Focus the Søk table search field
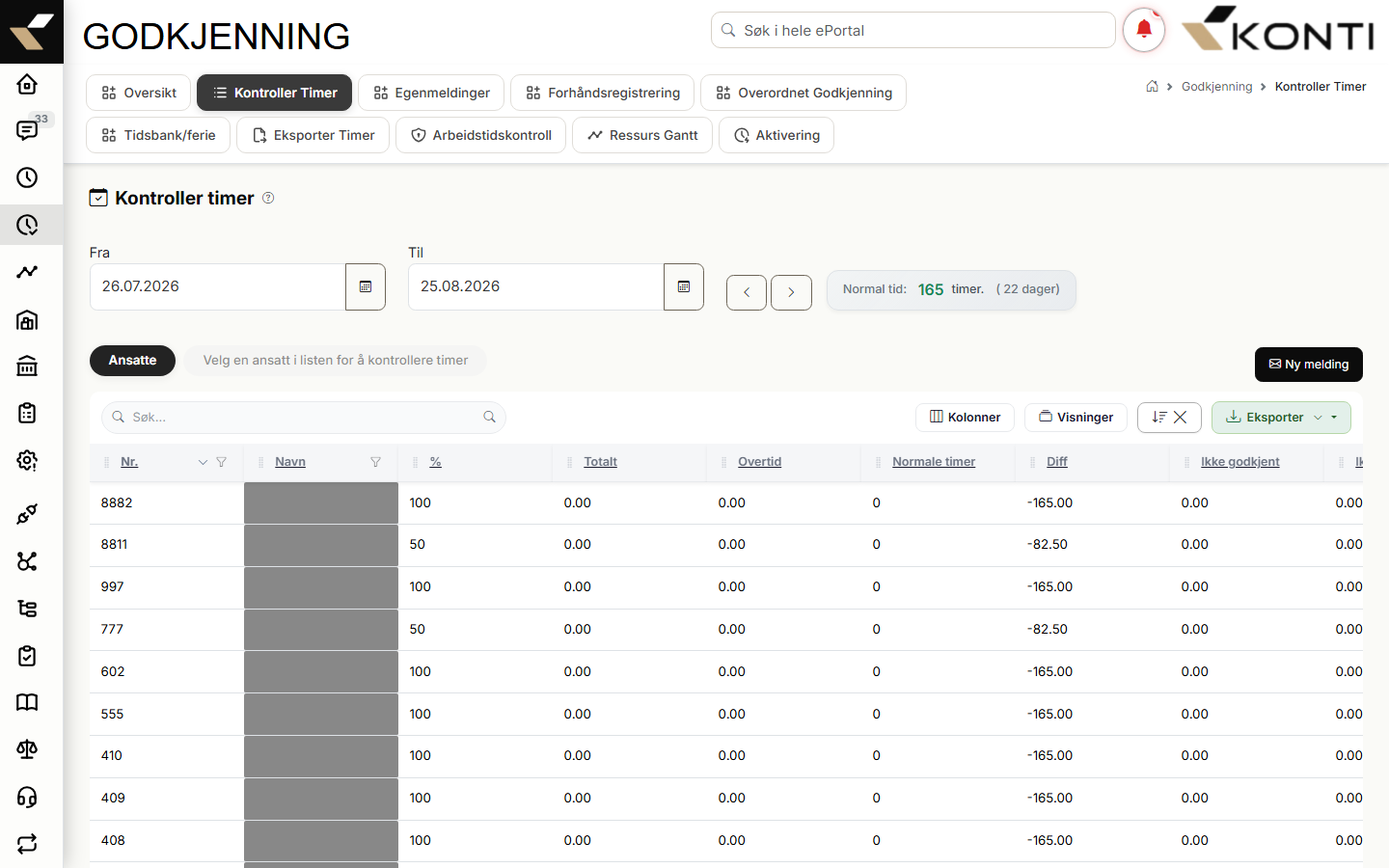1389x868 pixels. click(304, 417)
